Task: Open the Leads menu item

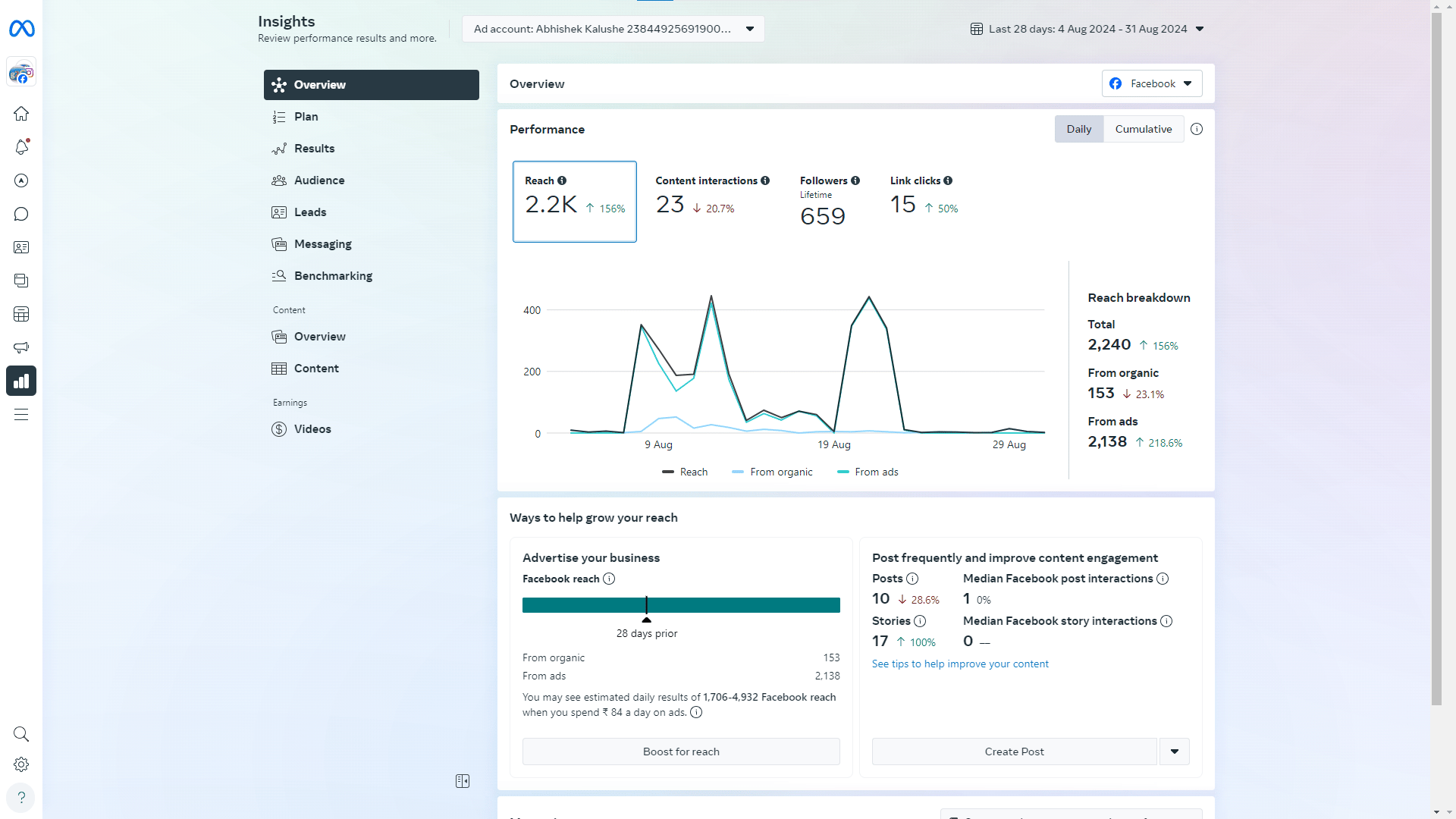Action: (x=372, y=212)
